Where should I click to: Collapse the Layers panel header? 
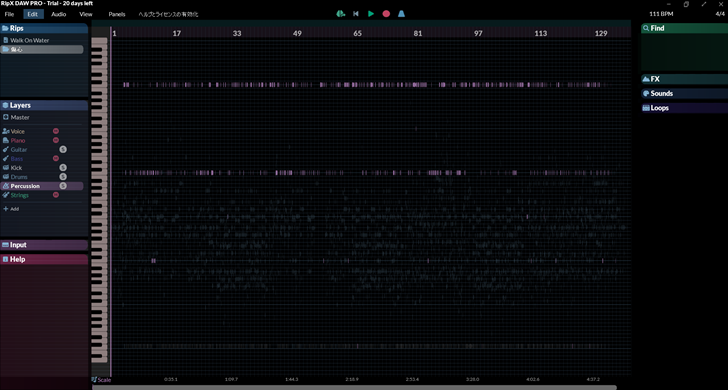pyautogui.click(x=44, y=105)
